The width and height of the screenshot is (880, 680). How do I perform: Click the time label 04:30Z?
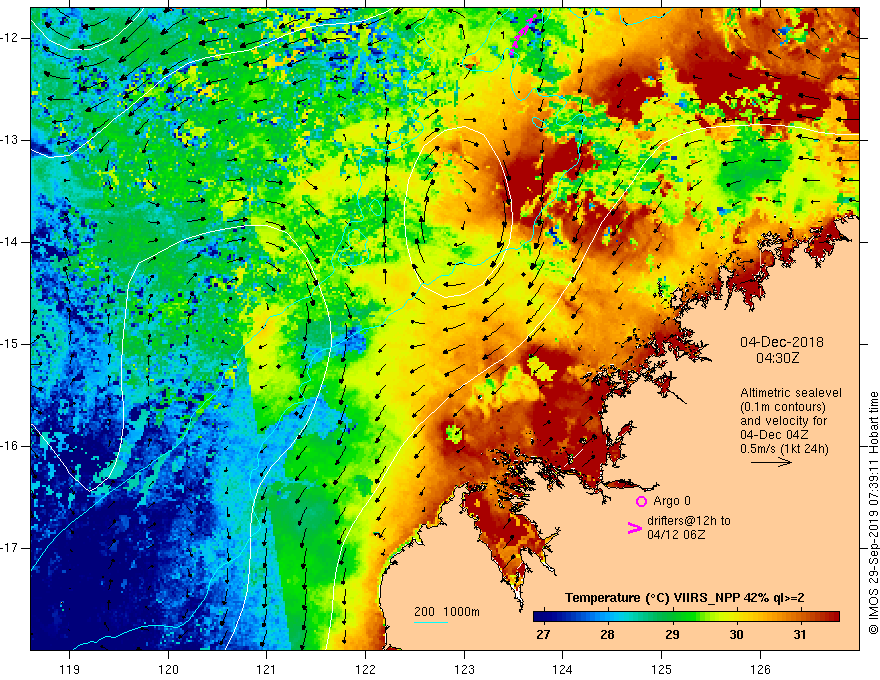point(777,358)
